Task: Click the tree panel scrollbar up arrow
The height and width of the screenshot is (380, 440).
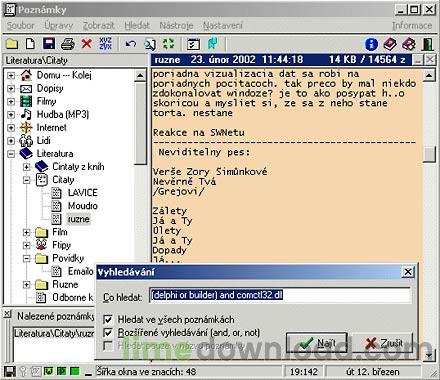Action: [140, 75]
